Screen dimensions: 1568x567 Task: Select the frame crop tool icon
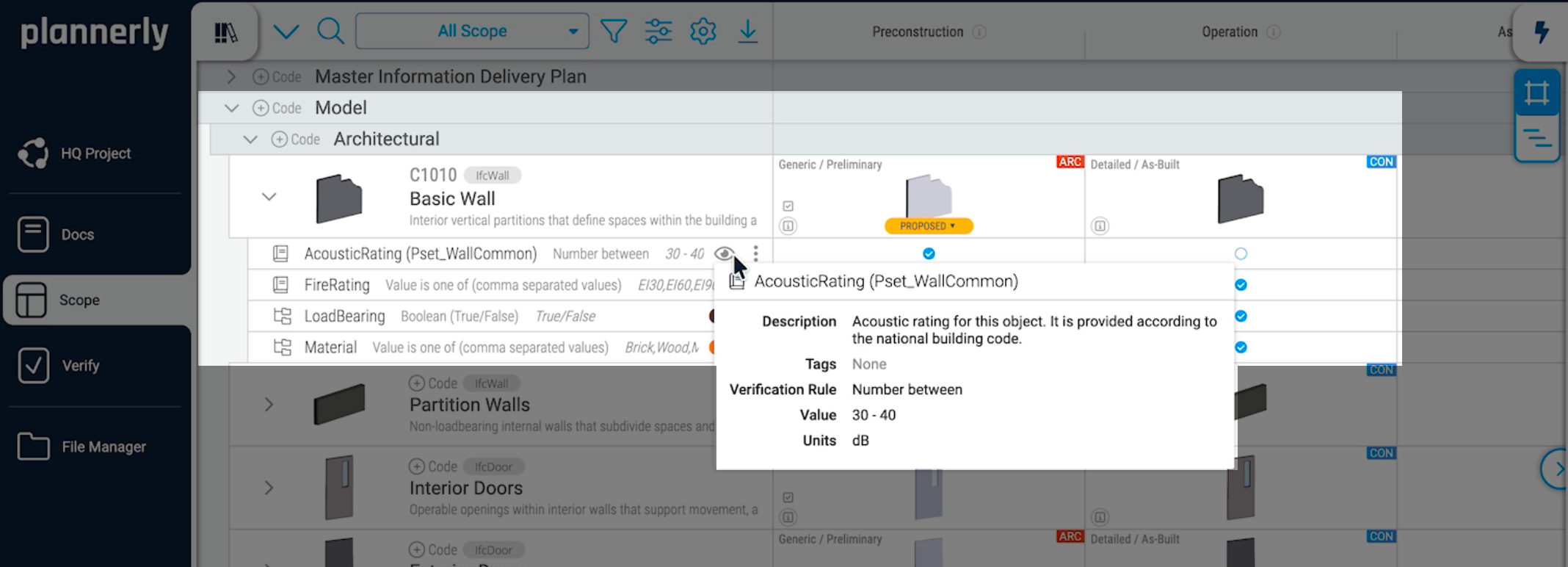[x=1536, y=93]
